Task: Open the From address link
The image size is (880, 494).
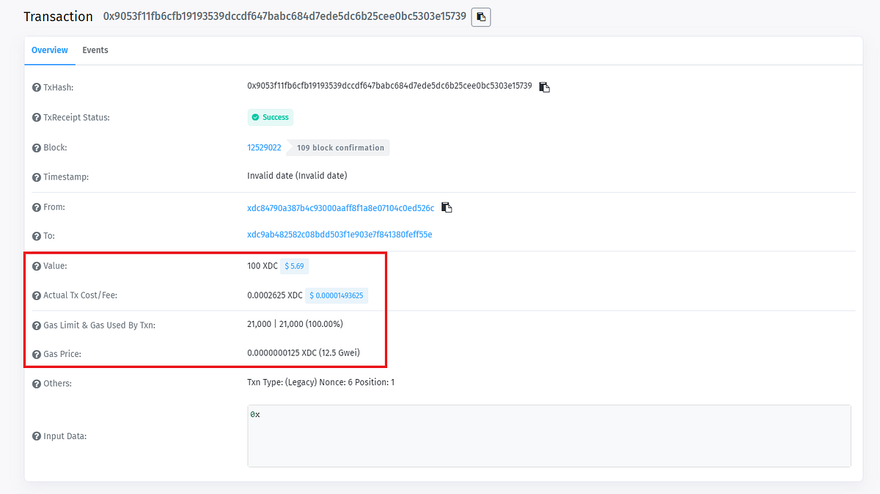Action: tap(340, 208)
